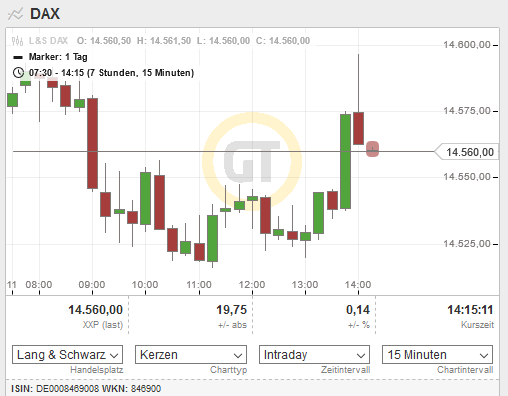Click the 09:00 time axis label

click(x=92, y=285)
